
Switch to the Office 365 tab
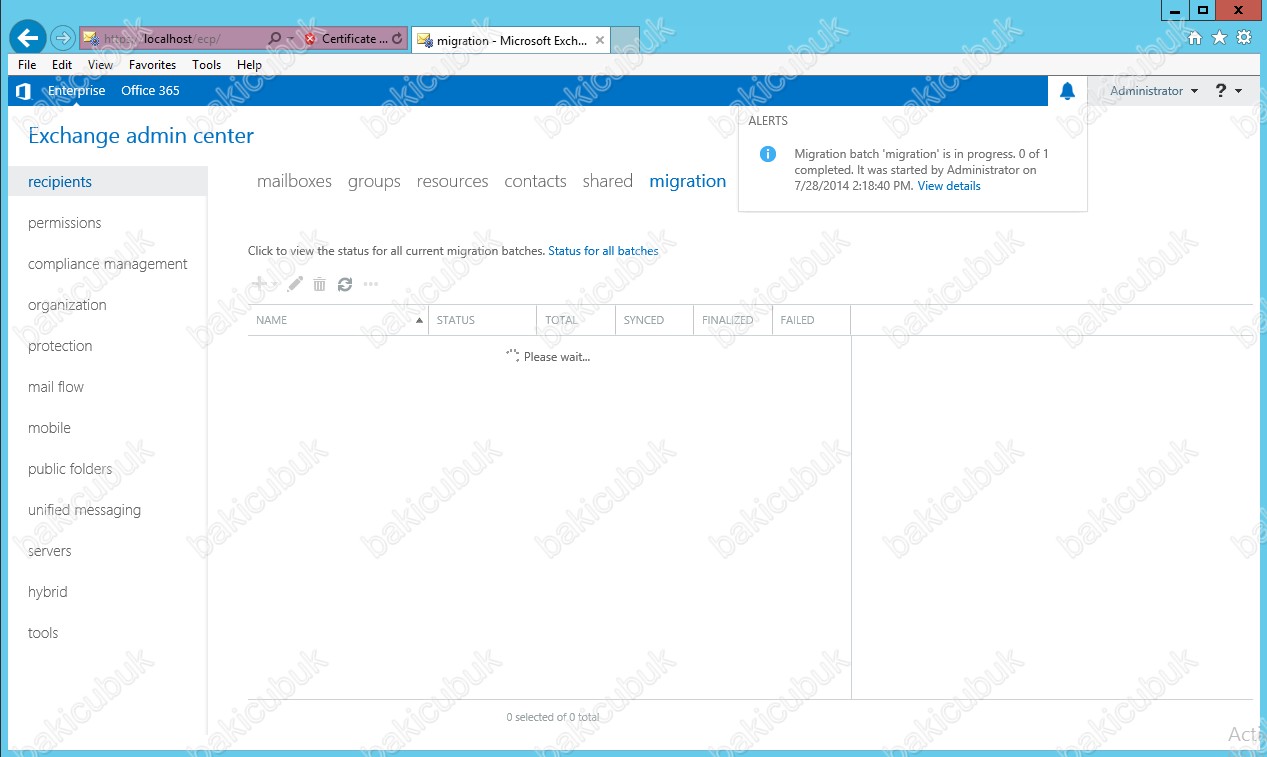150,91
